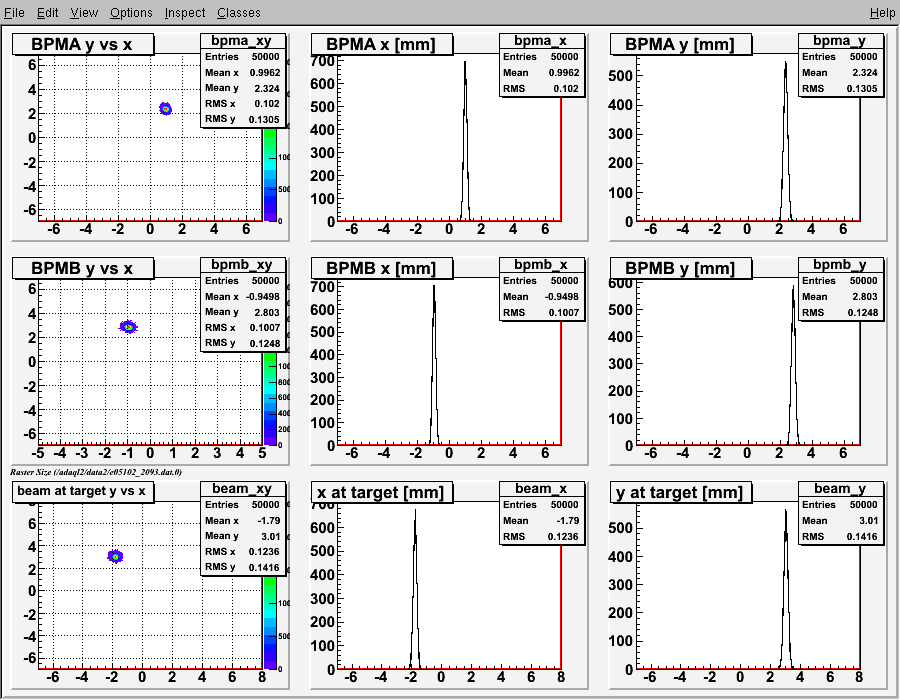Click 'Mean x -0.9498' in bpmb_xy stats
The height and width of the screenshot is (700, 900).
[x=243, y=297]
